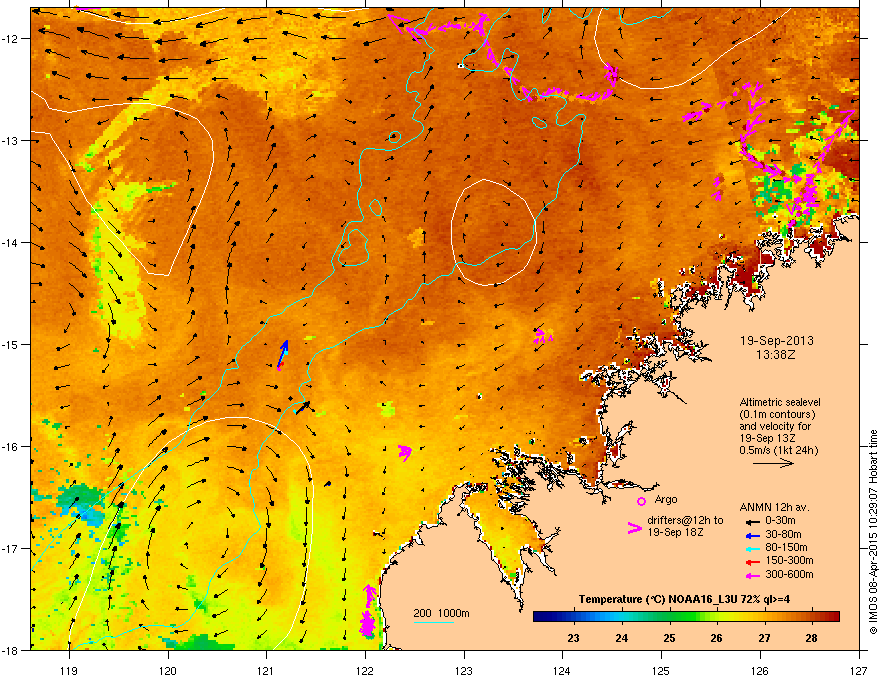Click the date label 19-Sep-2013
Screen dimensions: 880x680
point(777,341)
